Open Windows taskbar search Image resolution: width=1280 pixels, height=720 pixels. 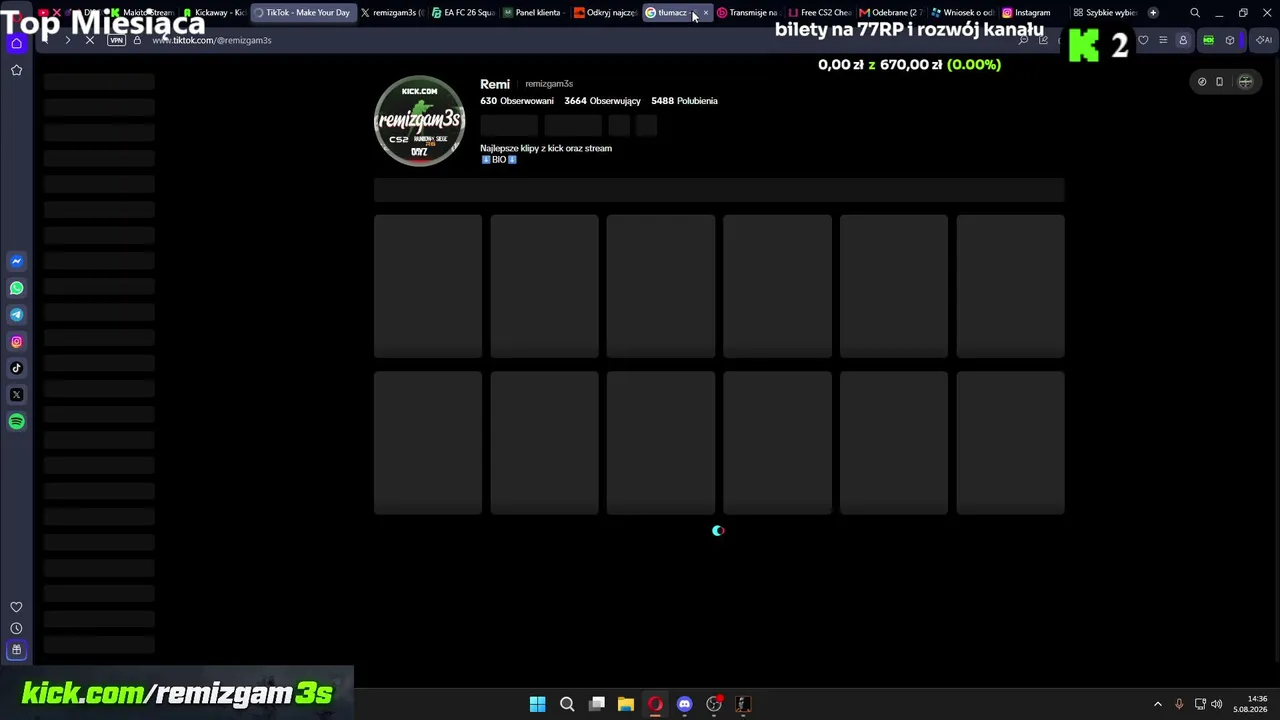click(x=567, y=704)
